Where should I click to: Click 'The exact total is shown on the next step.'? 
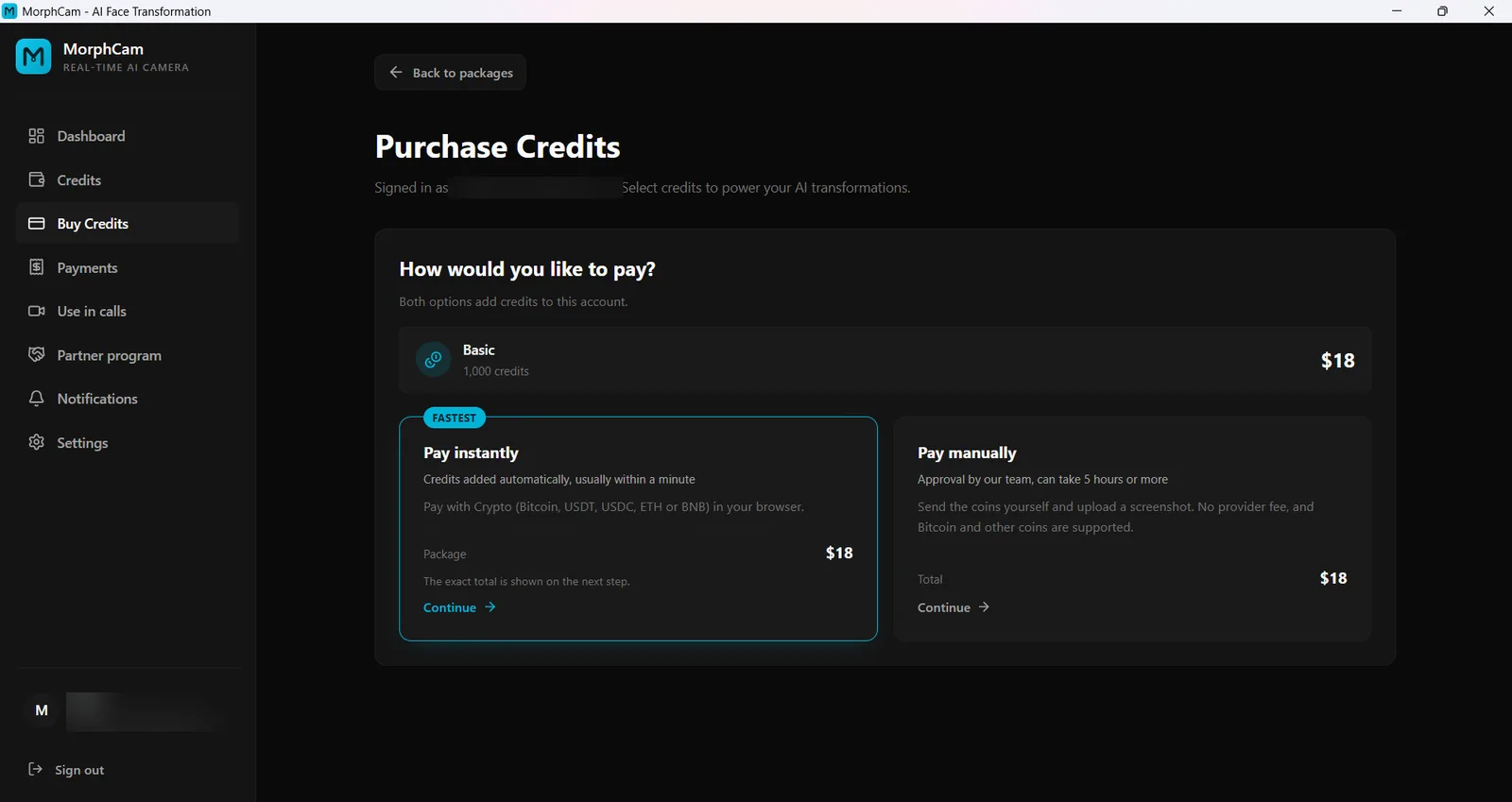[x=526, y=581]
